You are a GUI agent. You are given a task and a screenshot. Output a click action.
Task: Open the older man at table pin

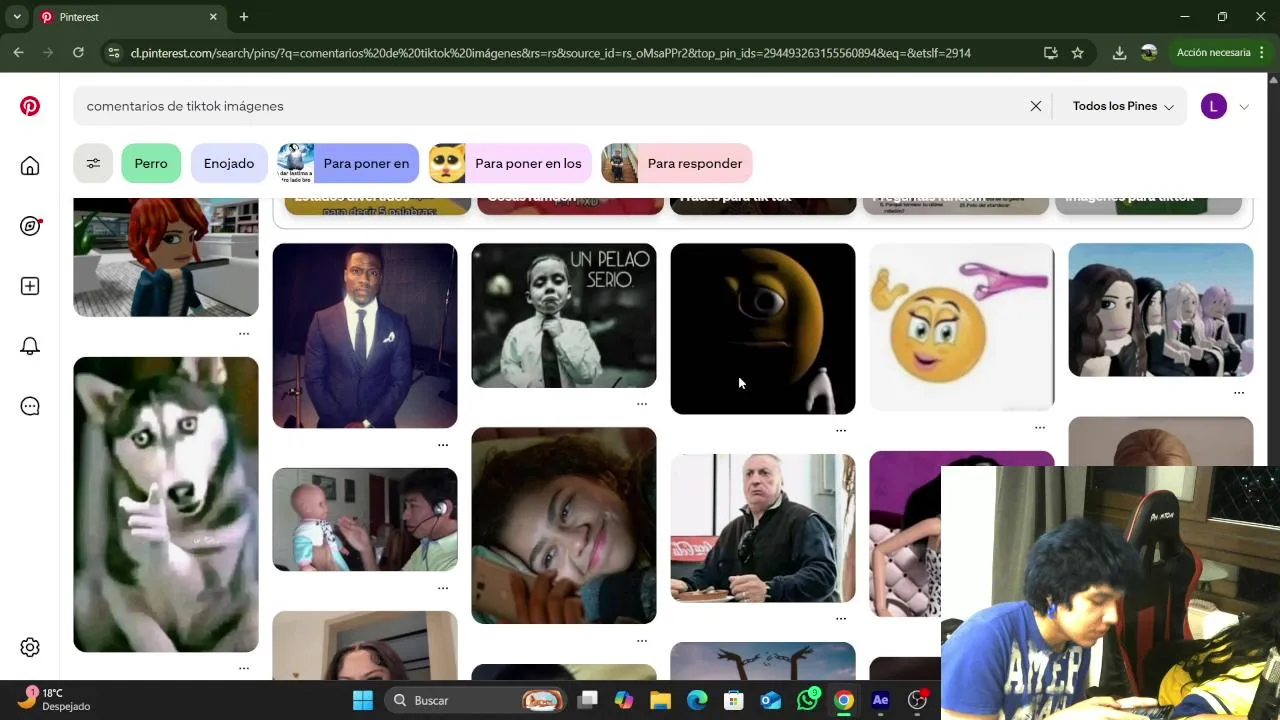[763, 528]
